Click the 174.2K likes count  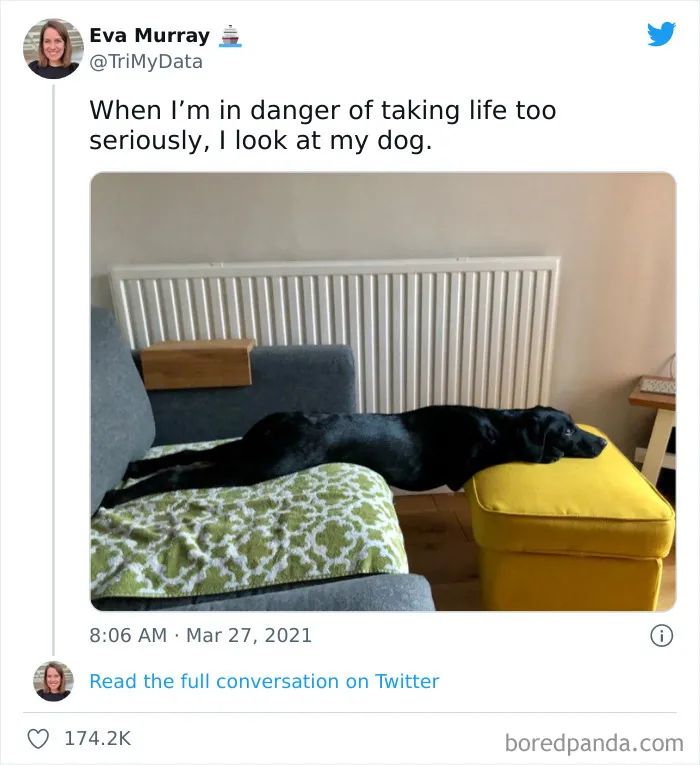pyautogui.click(x=98, y=738)
